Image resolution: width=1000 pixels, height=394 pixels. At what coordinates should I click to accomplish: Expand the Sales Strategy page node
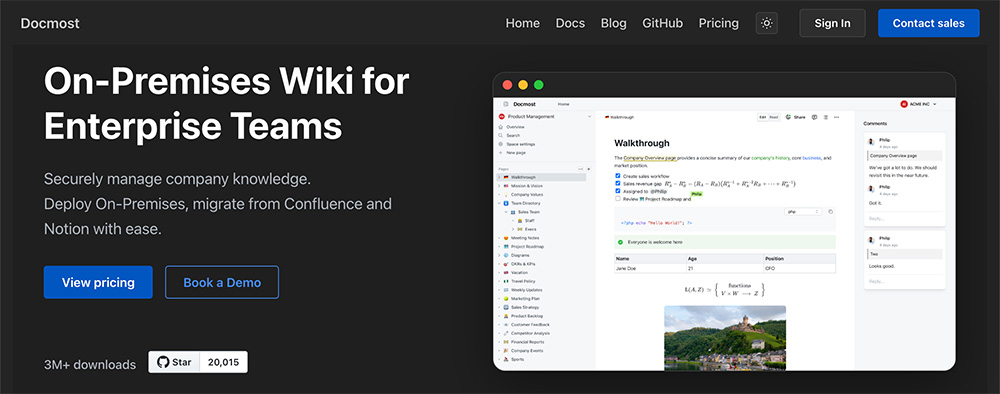(499, 307)
